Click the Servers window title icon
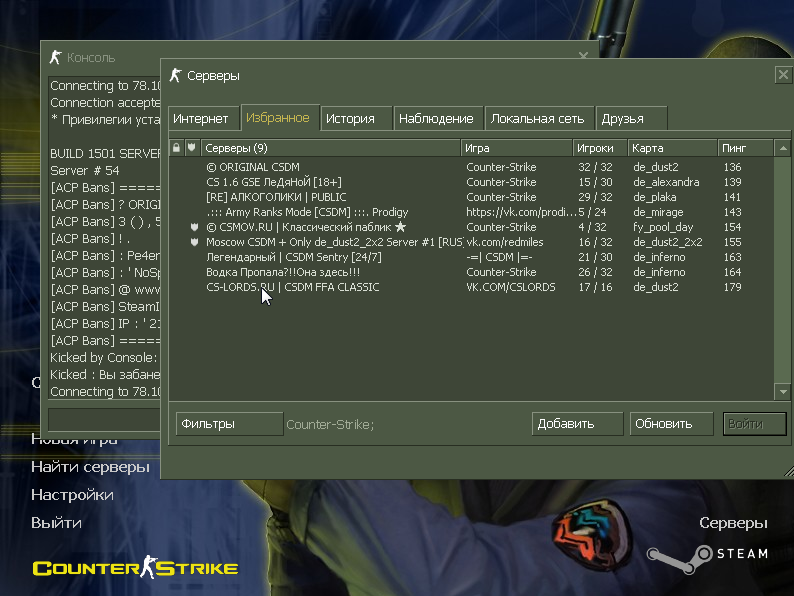The image size is (794, 596). tap(175, 75)
